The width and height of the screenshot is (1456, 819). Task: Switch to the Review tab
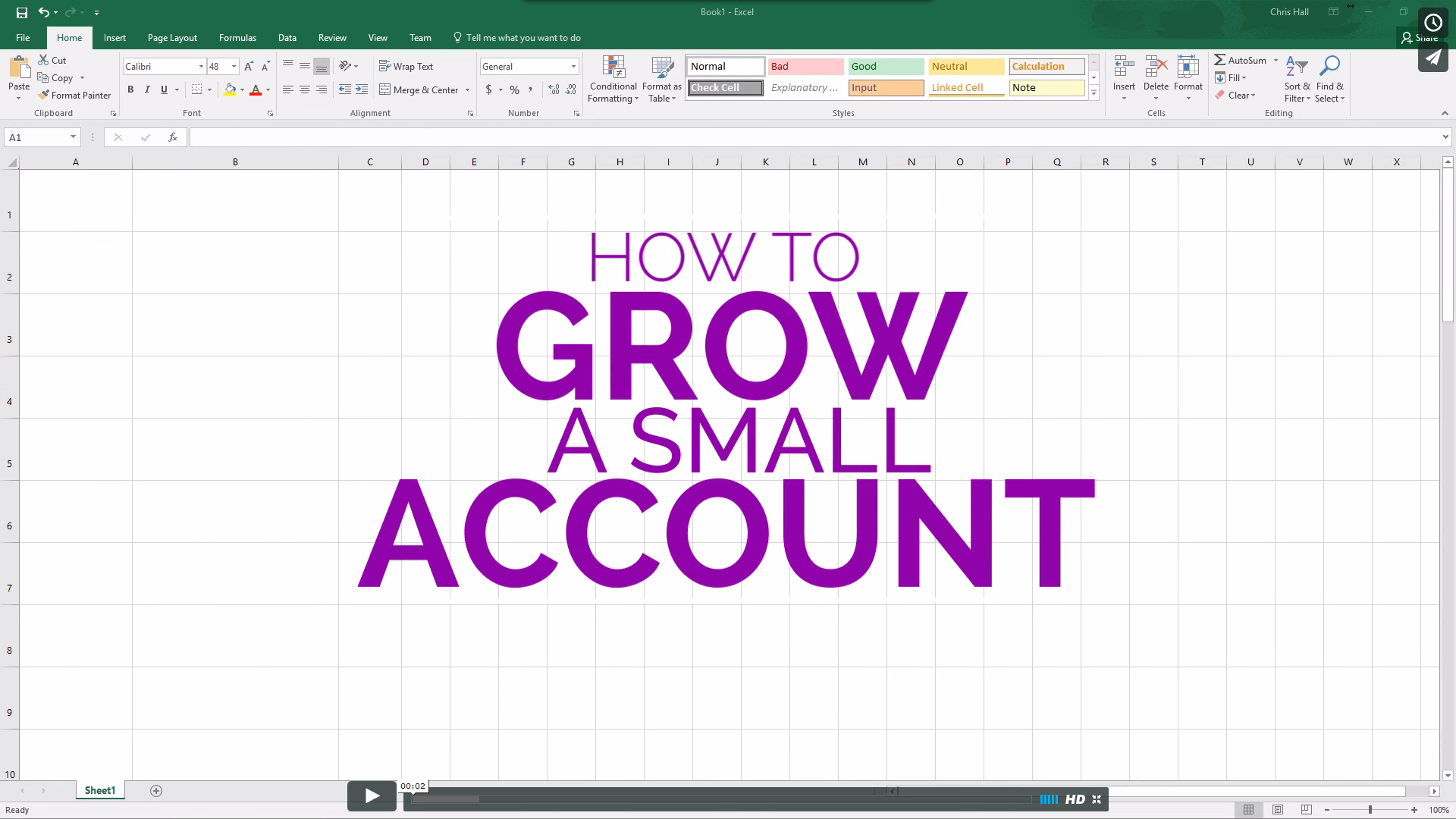click(332, 37)
